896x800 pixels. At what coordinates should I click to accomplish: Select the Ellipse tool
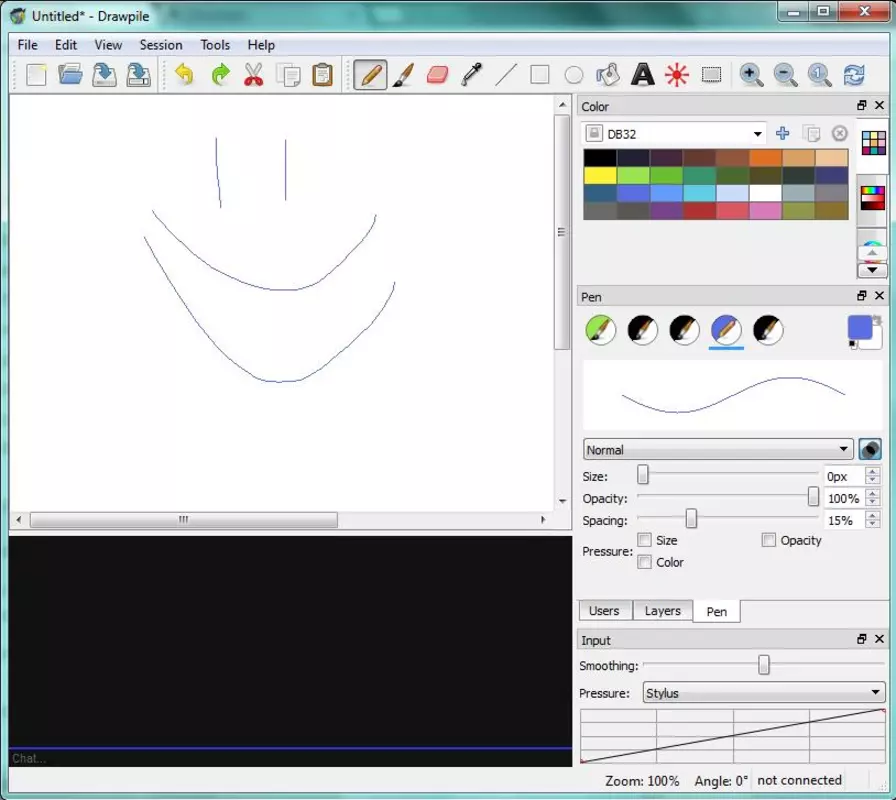click(x=574, y=75)
